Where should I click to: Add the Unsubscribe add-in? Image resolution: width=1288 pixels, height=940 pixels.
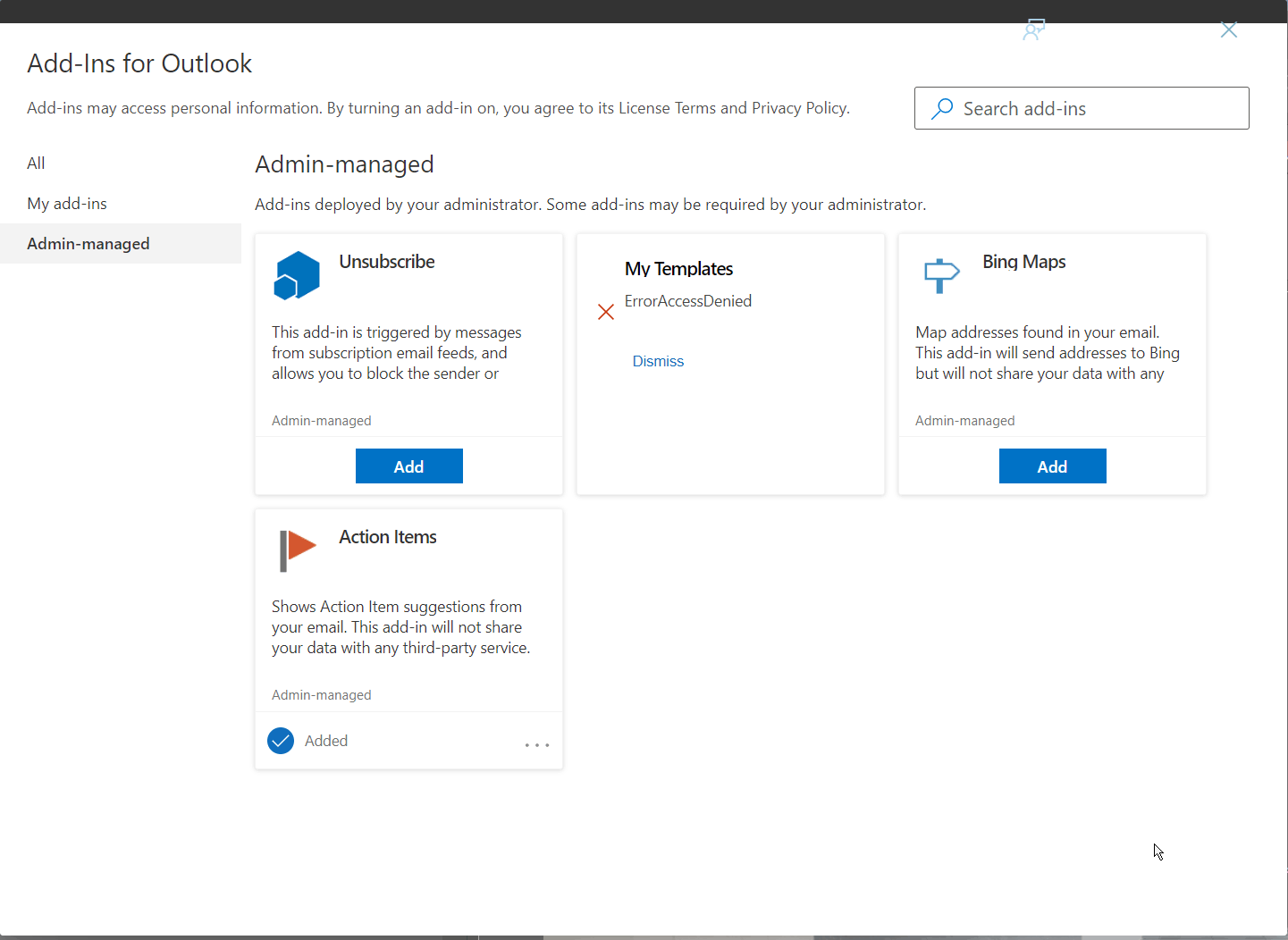[x=409, y=466]
